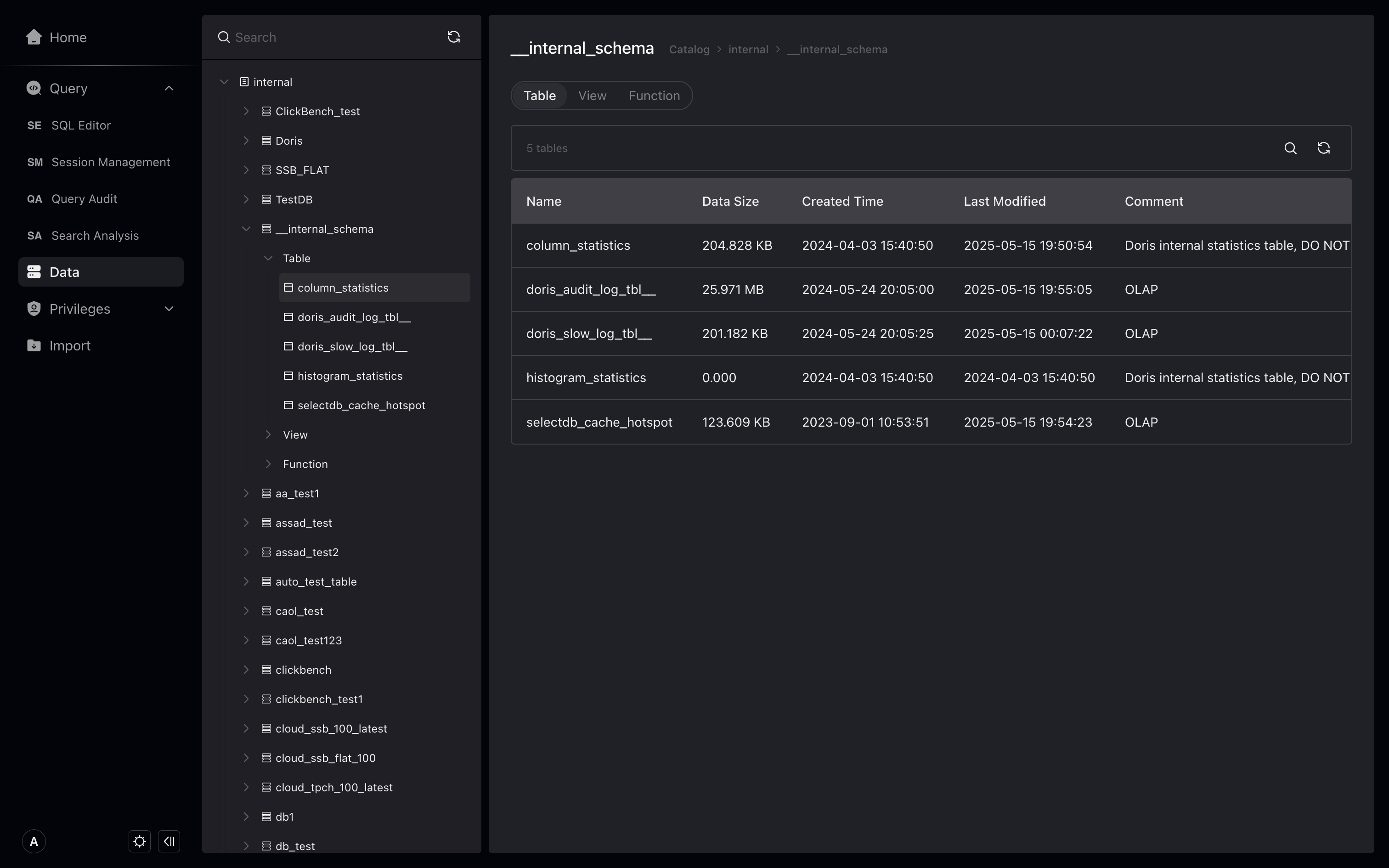The image size is (1389, 868).
Task: Collapse the Query menu chevron
Action: point(169,88)
